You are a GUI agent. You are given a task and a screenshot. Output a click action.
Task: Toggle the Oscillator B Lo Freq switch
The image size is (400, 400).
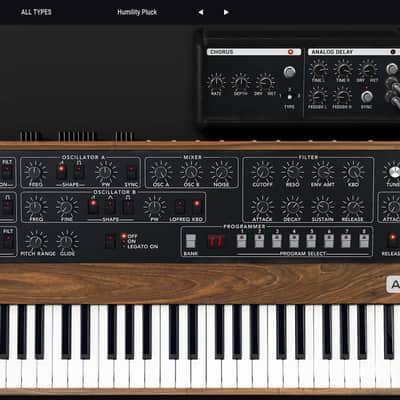pos(180,207)
